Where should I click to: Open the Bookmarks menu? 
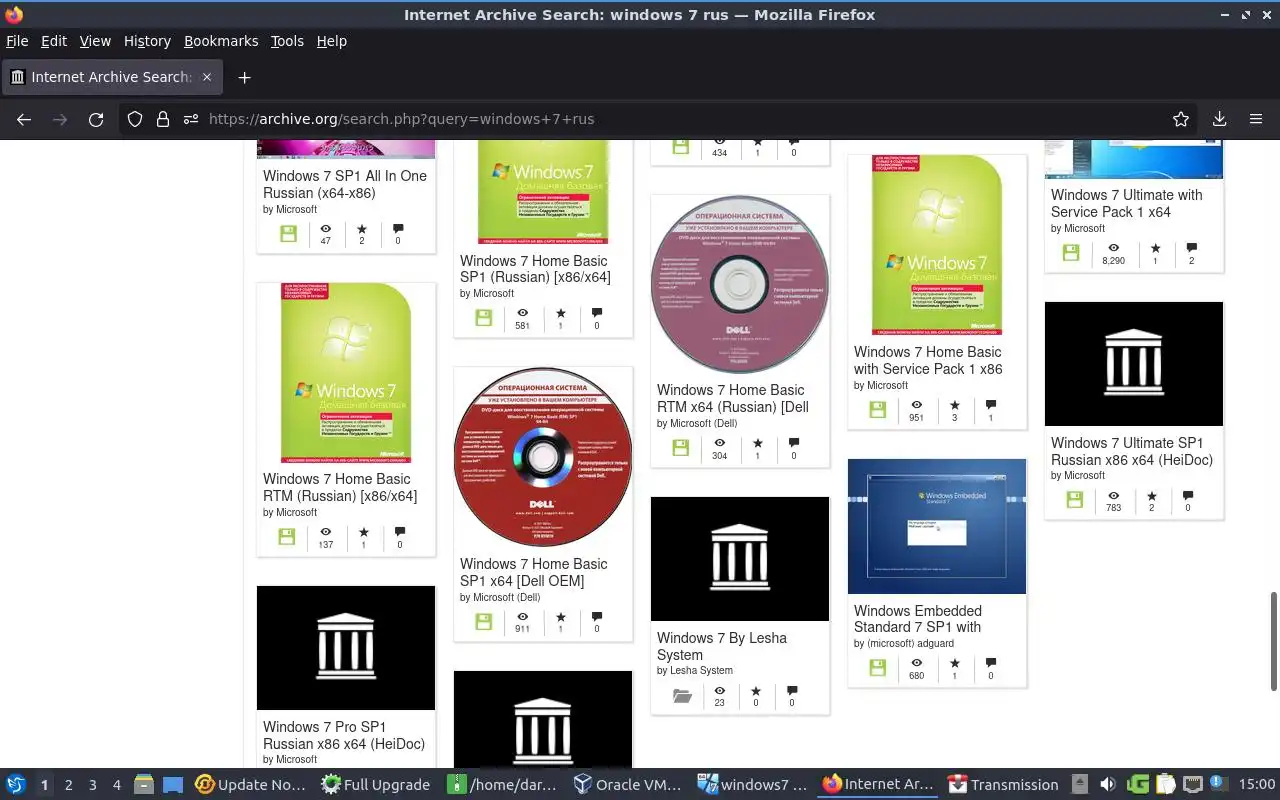(221, 41)
